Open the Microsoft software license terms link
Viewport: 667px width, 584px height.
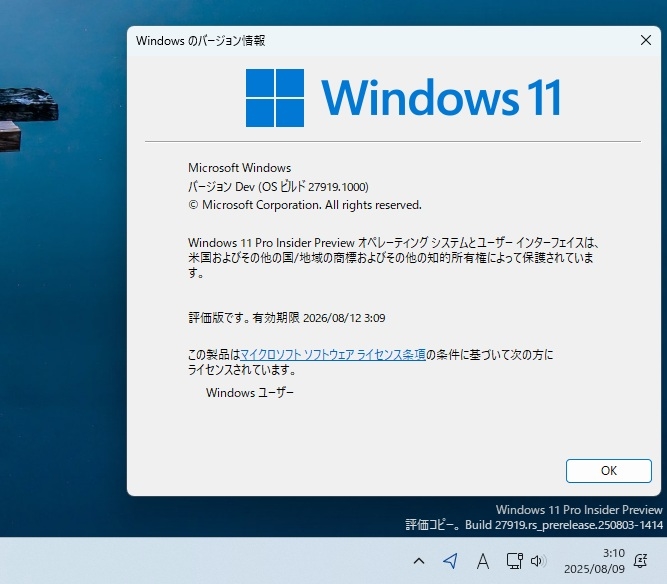pos(333,354)
